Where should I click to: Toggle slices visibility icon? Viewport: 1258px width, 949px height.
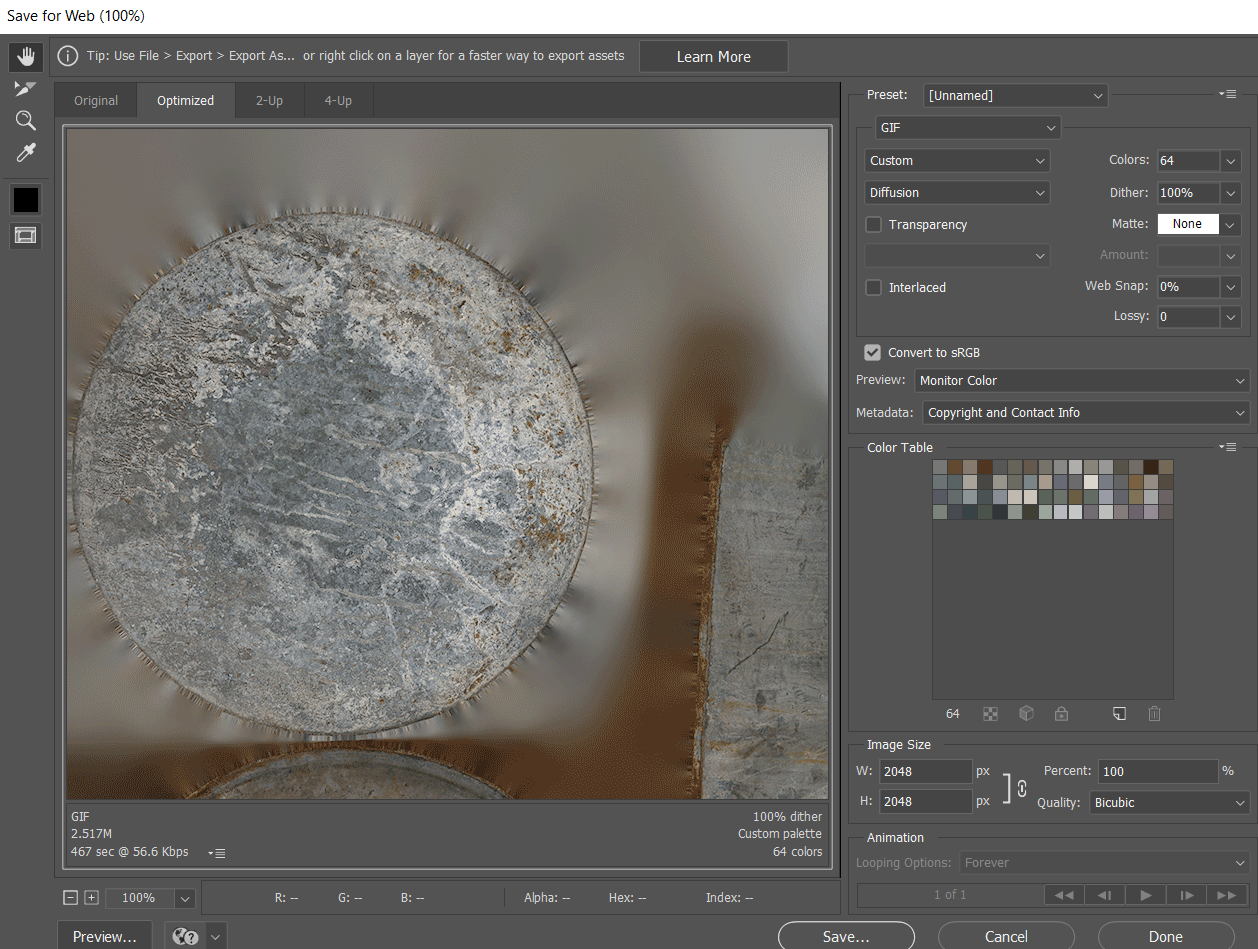[x=26, y=236]
